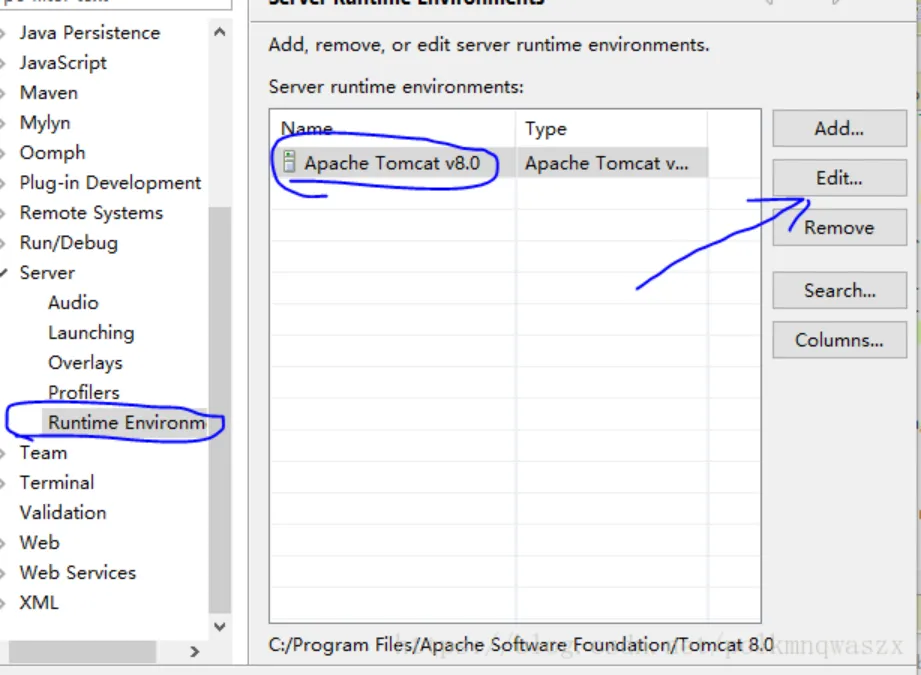Expand the Run/Debug node arrow
This screenshot has height=675, width=921.
click(x=3, y=243)
